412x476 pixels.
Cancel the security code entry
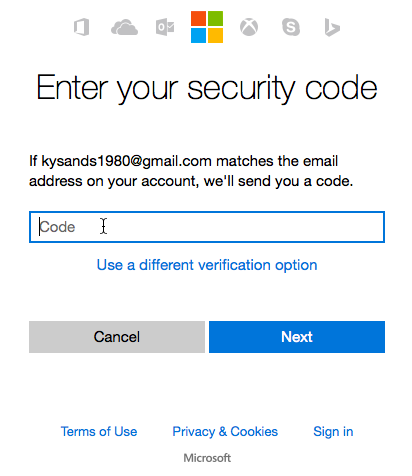coord(117,337)
